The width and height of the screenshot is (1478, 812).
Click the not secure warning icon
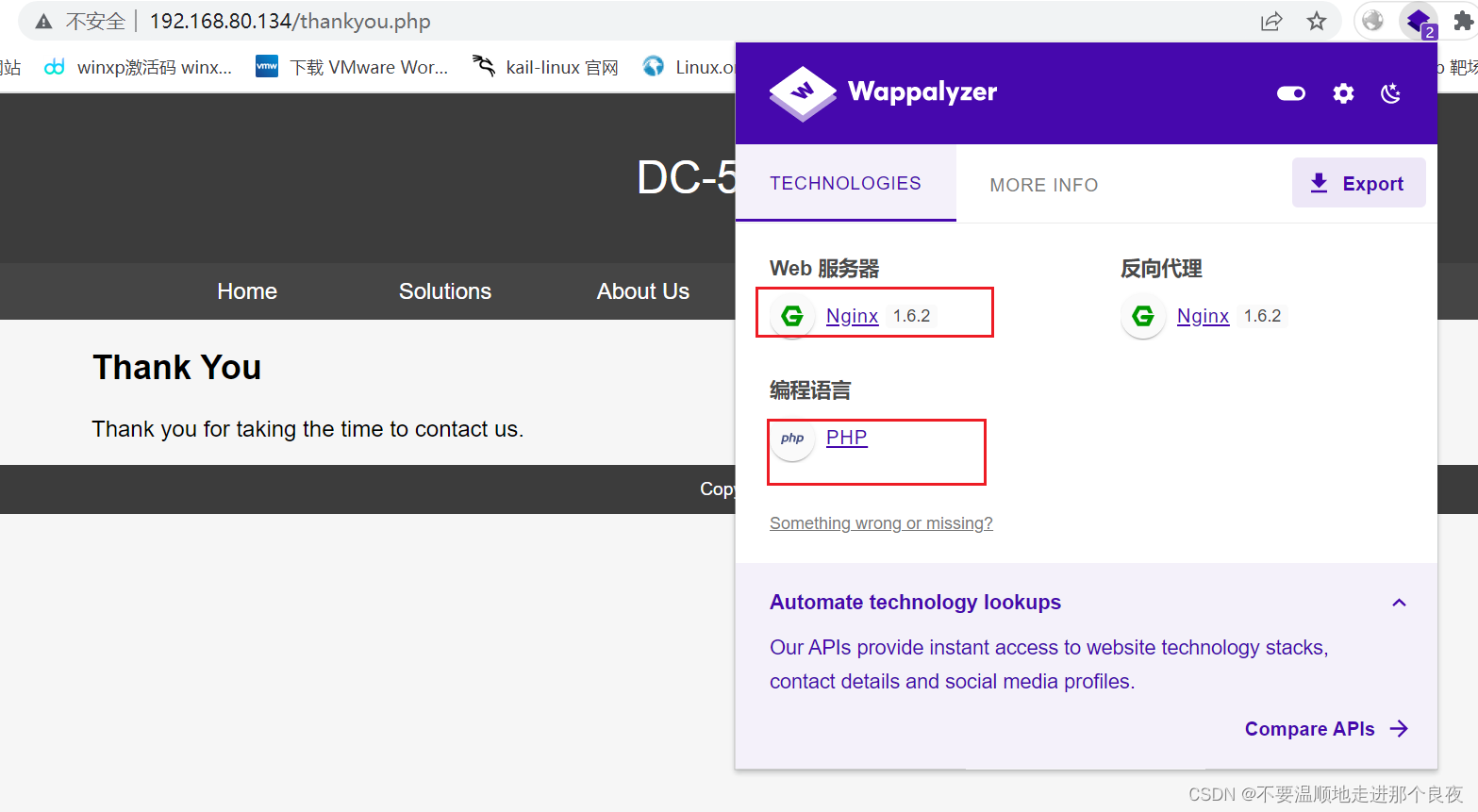tap(43, 22)
